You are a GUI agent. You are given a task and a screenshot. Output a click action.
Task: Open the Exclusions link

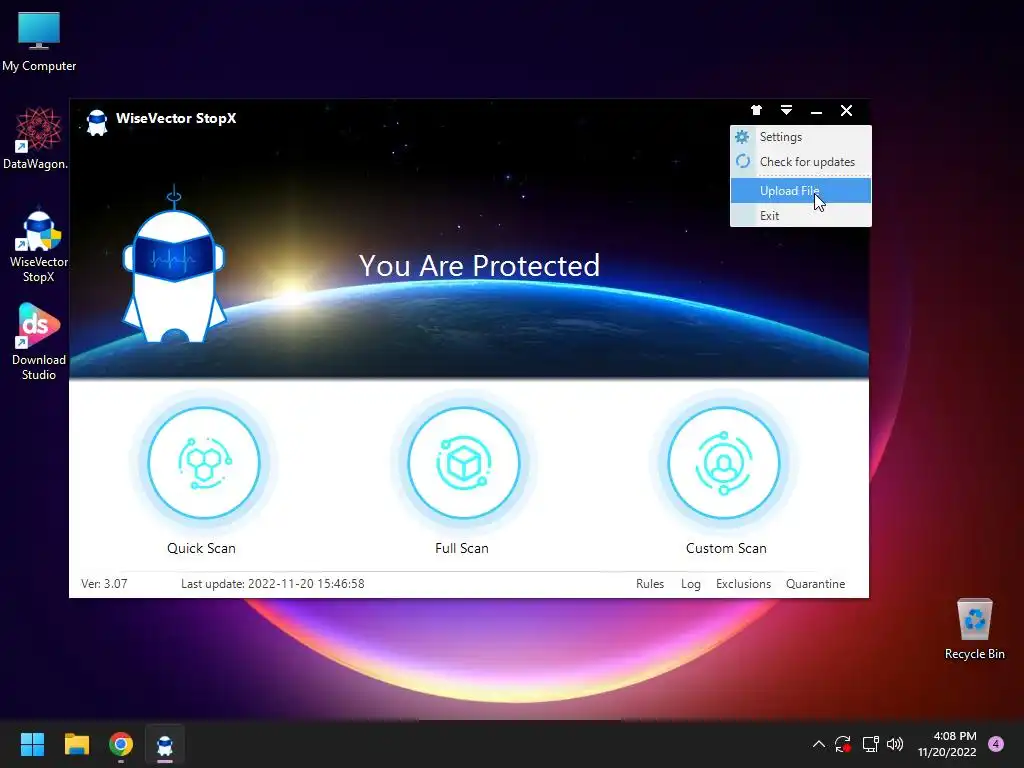743,584
